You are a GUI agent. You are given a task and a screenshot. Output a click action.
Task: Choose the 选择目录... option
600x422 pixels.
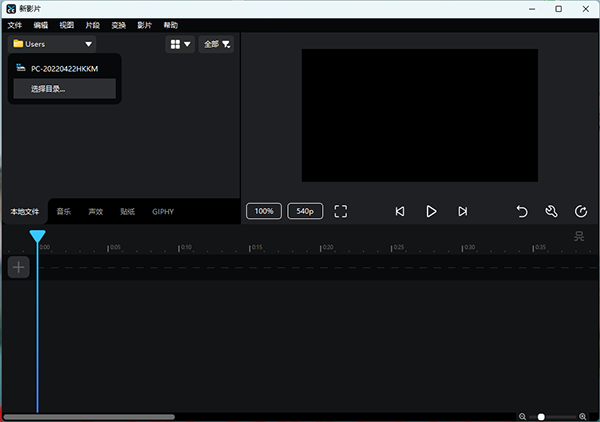click(x=64, y=89)
